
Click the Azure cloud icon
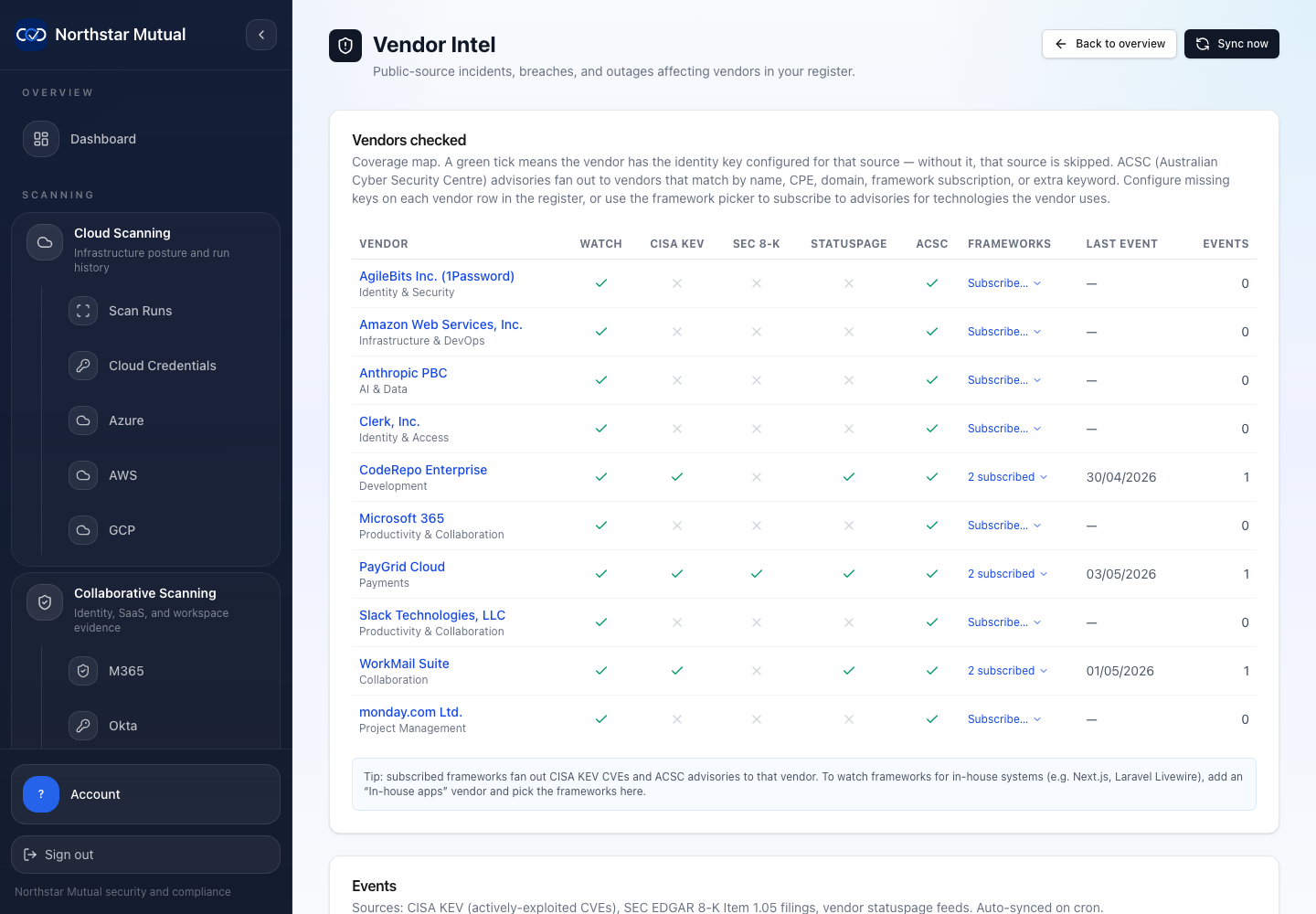(83, 420)
